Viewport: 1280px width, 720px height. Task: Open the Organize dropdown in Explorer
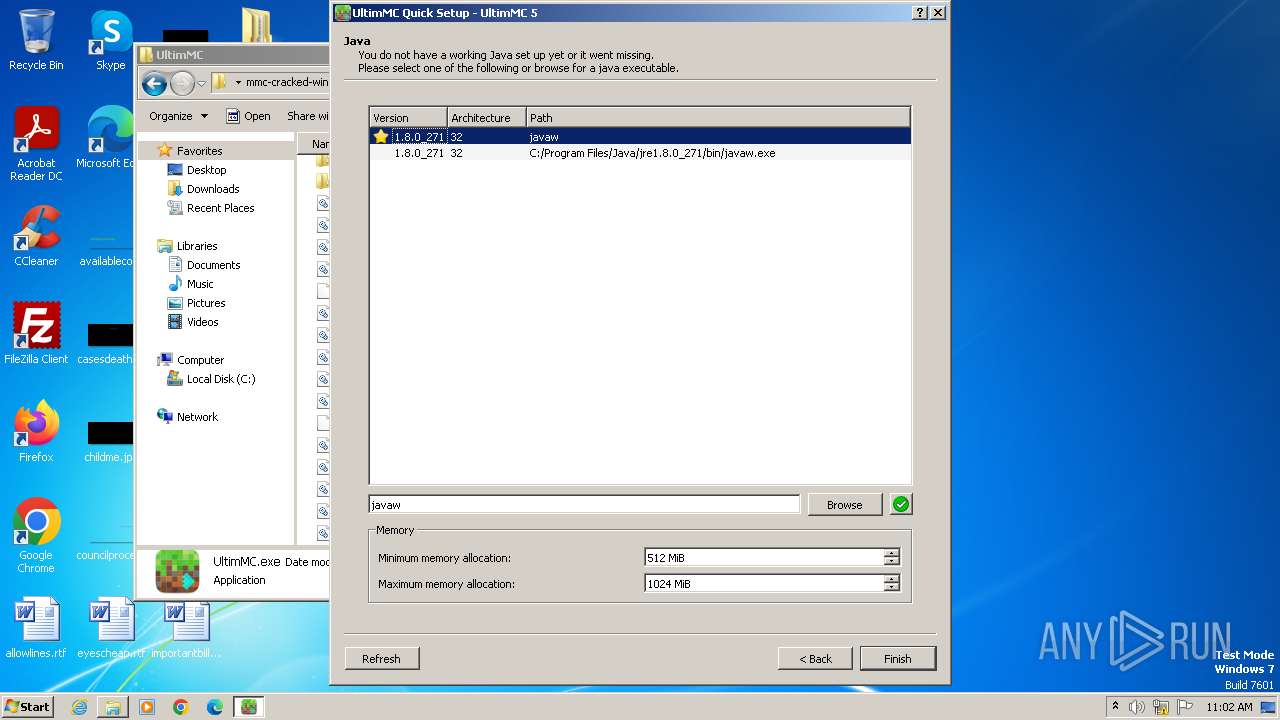pos(178,116)
